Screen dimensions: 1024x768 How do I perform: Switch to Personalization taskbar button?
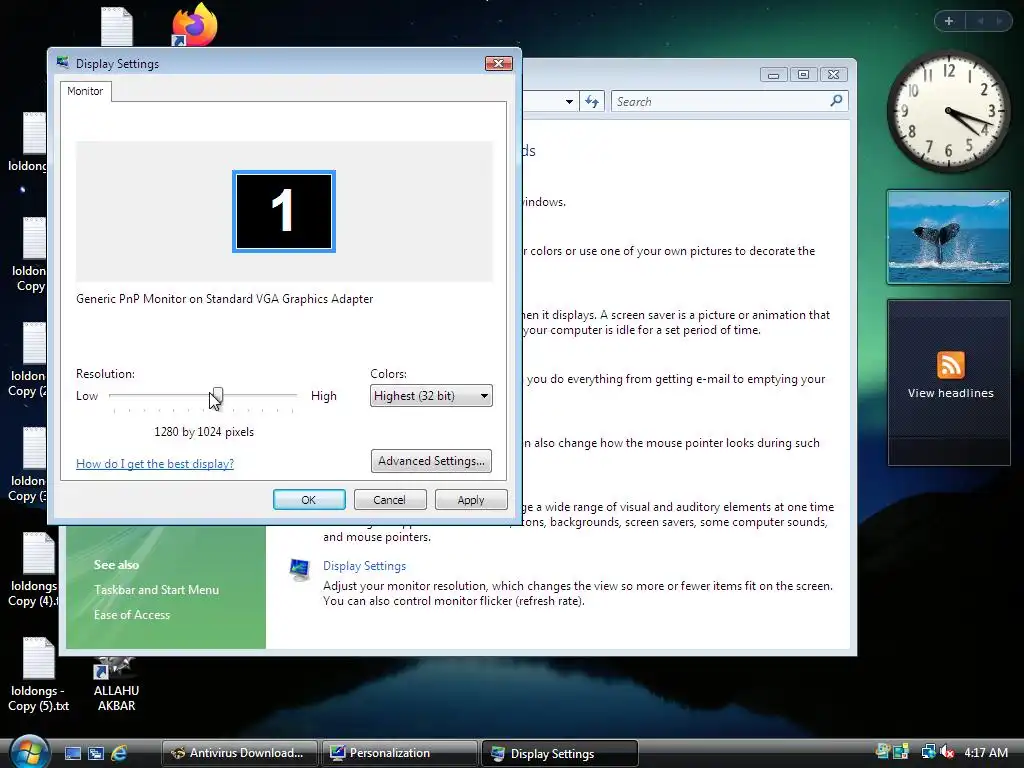coord(400,753)
